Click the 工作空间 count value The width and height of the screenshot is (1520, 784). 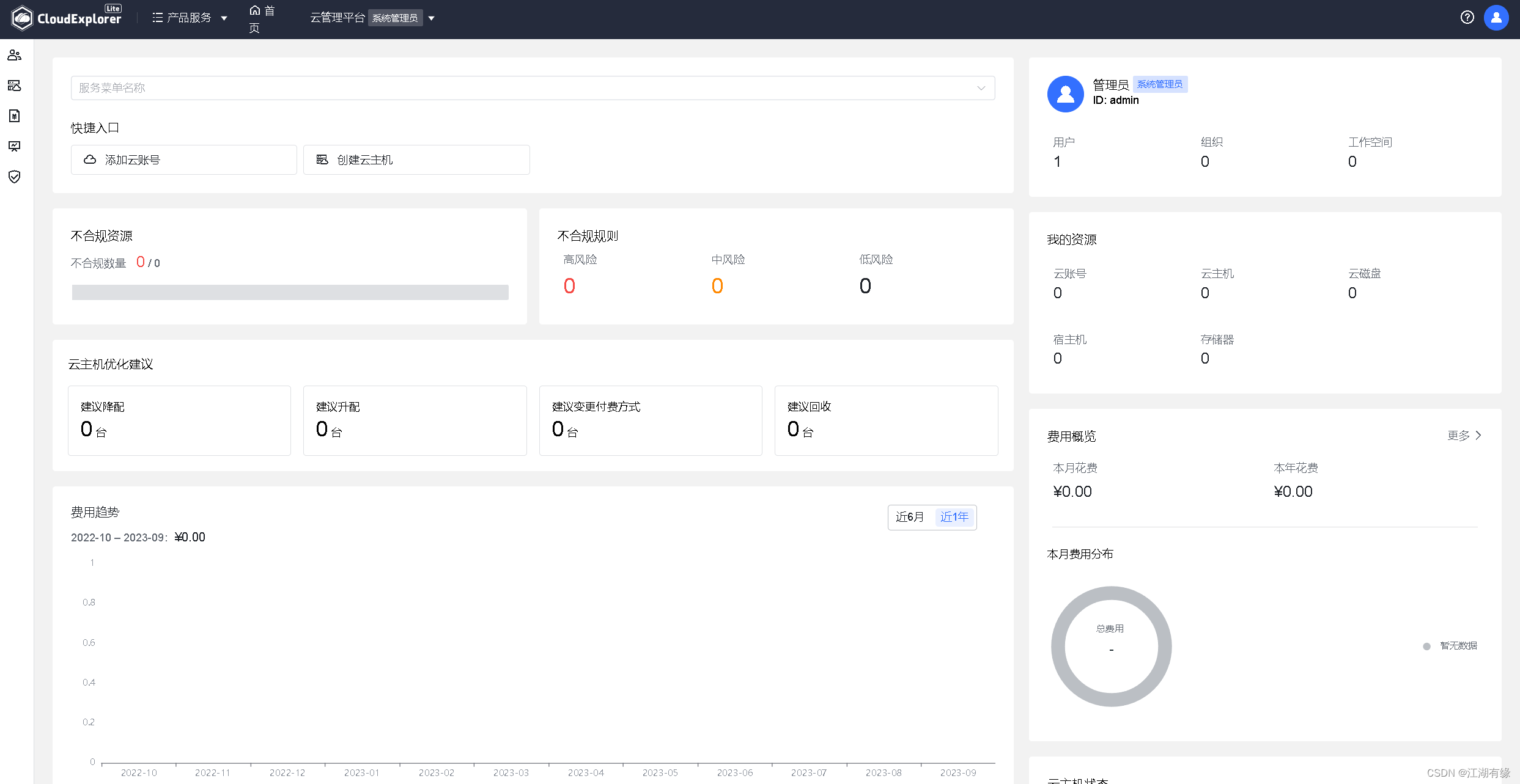(1352, 162)
